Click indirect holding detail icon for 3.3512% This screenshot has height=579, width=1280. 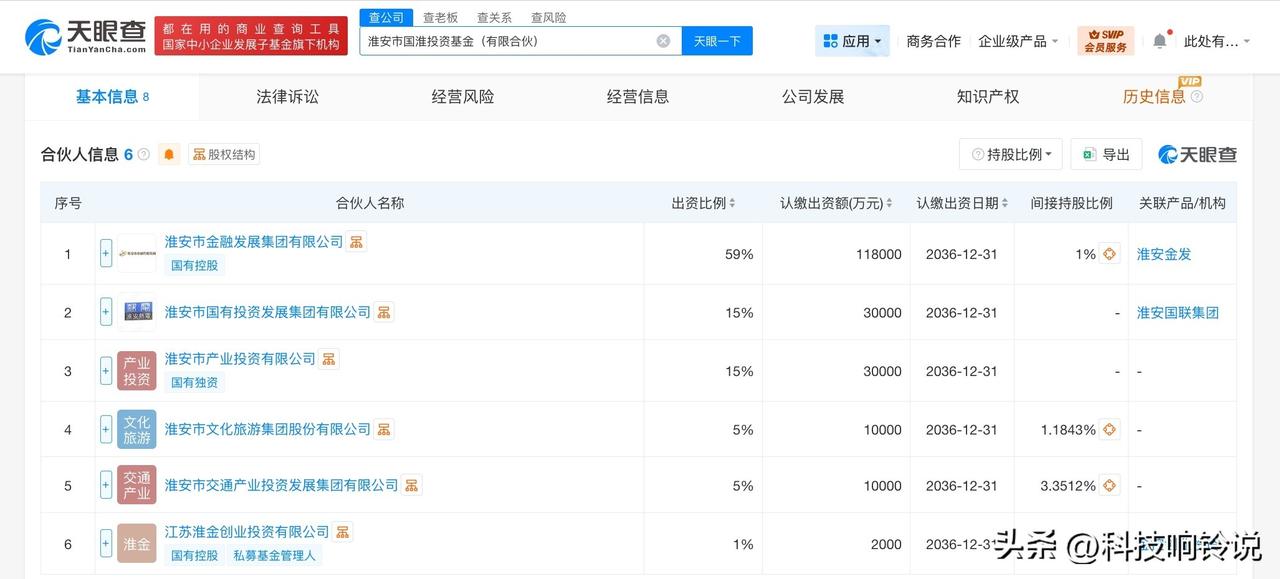pos(1109,486)
